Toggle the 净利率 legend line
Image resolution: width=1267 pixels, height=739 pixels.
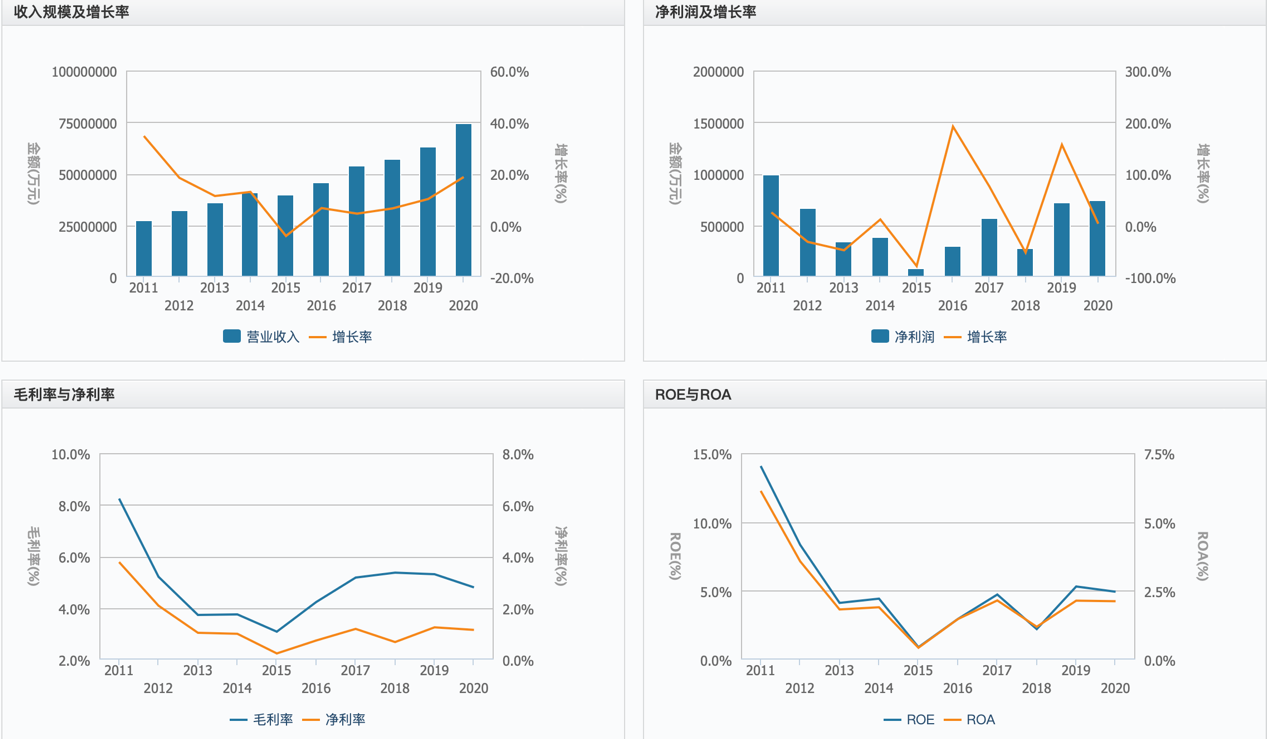click(x=333, y=719)
